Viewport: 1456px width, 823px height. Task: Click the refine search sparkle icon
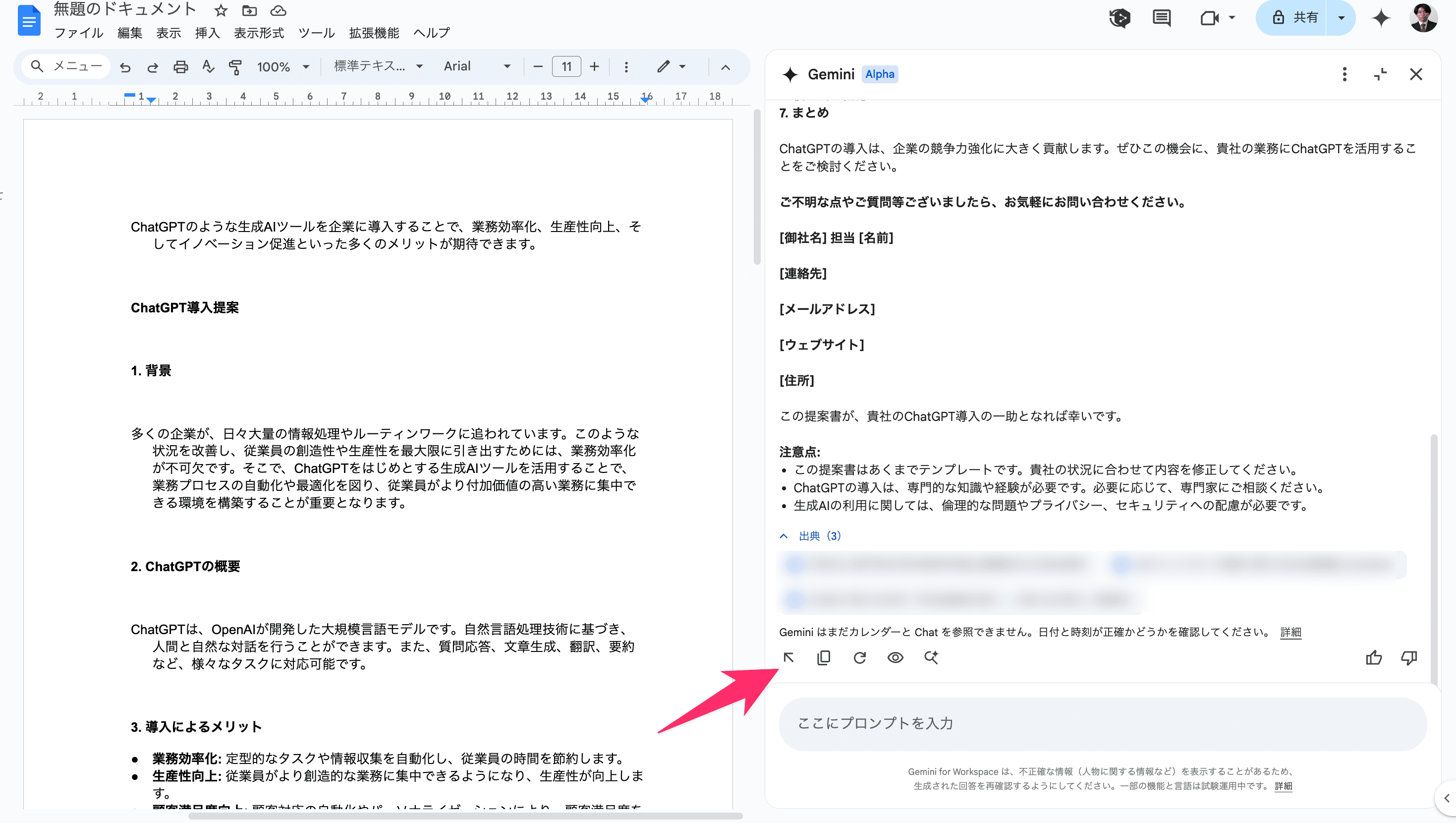point(931,657)
